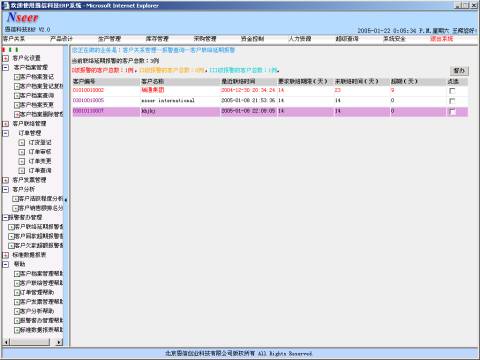Collapse the 订单管理 tree node
480x360 pixels.
pos(6,133)
